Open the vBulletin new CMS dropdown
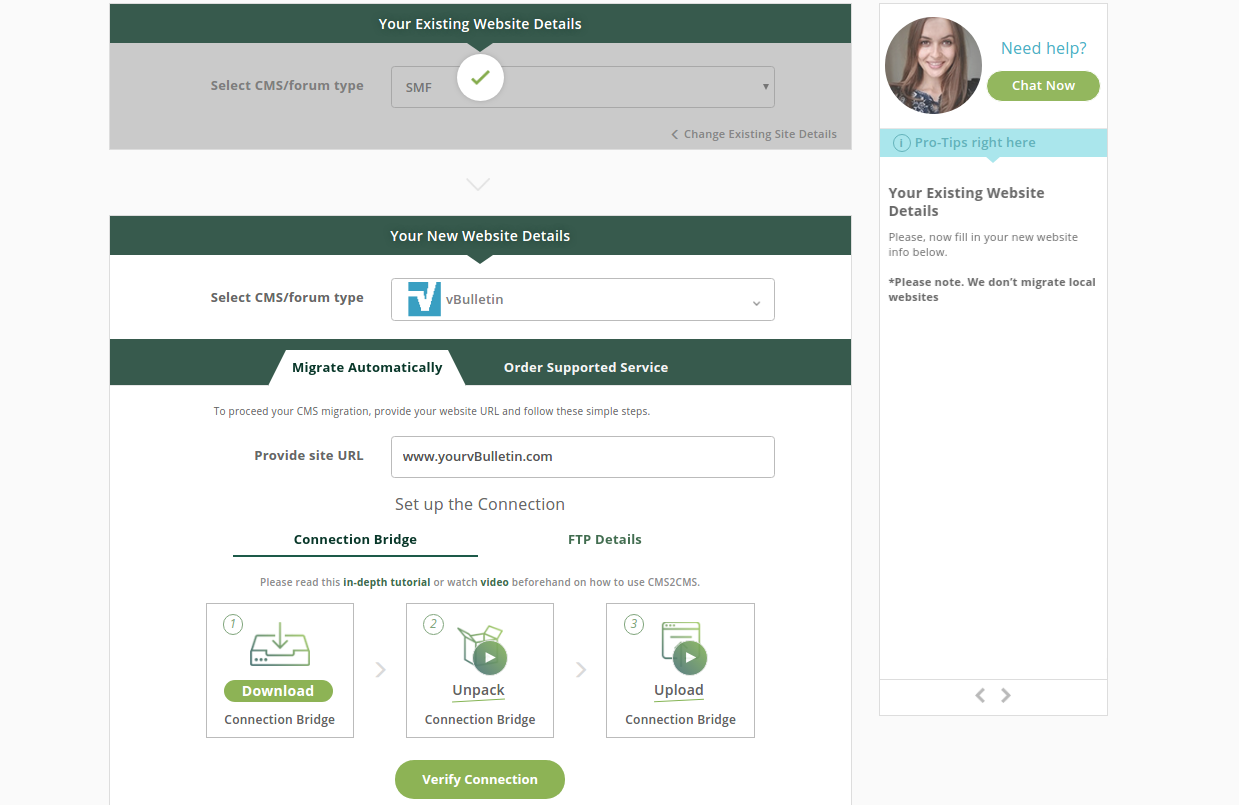The image size is (1239, 805). tap(583, 299)
